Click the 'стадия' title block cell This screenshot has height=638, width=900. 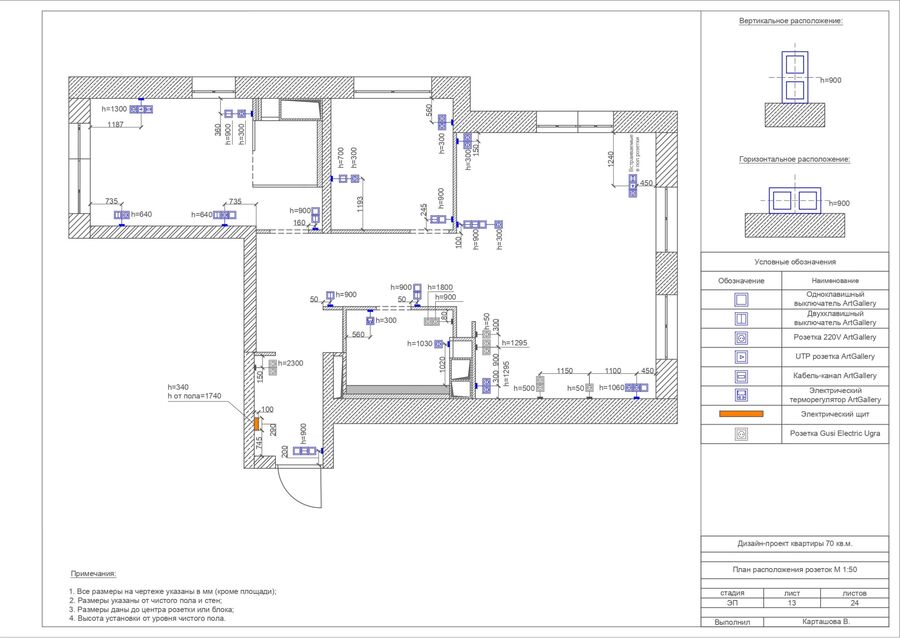point(732,593)
